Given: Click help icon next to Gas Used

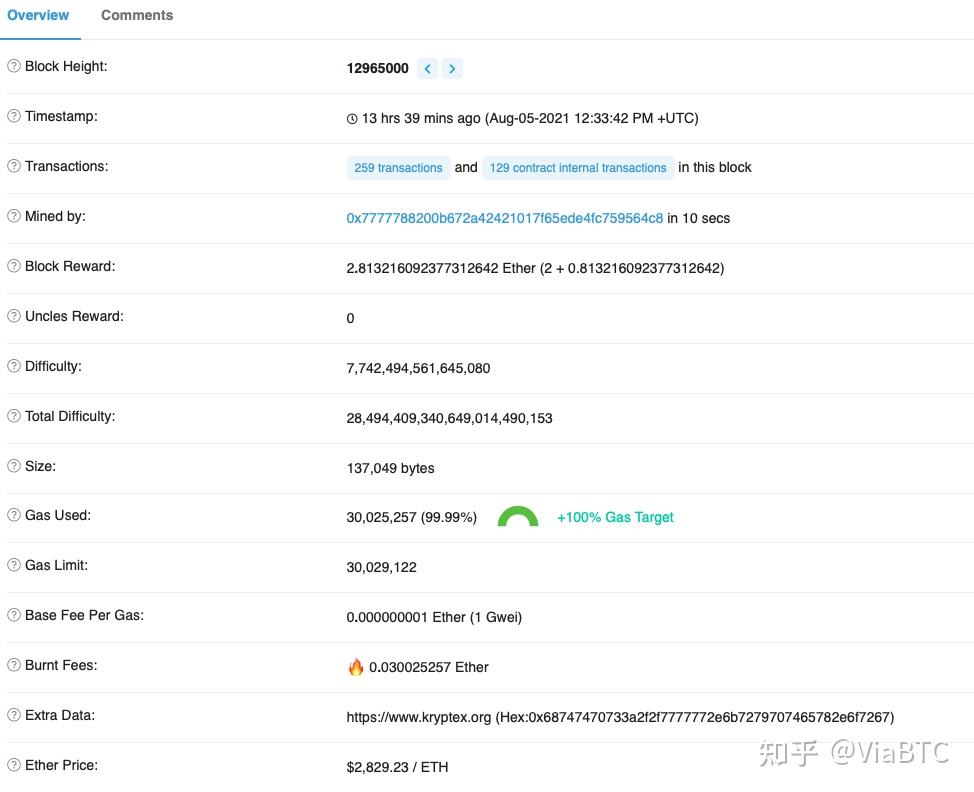Looking at the screenshot, I should tap(14, 515).
